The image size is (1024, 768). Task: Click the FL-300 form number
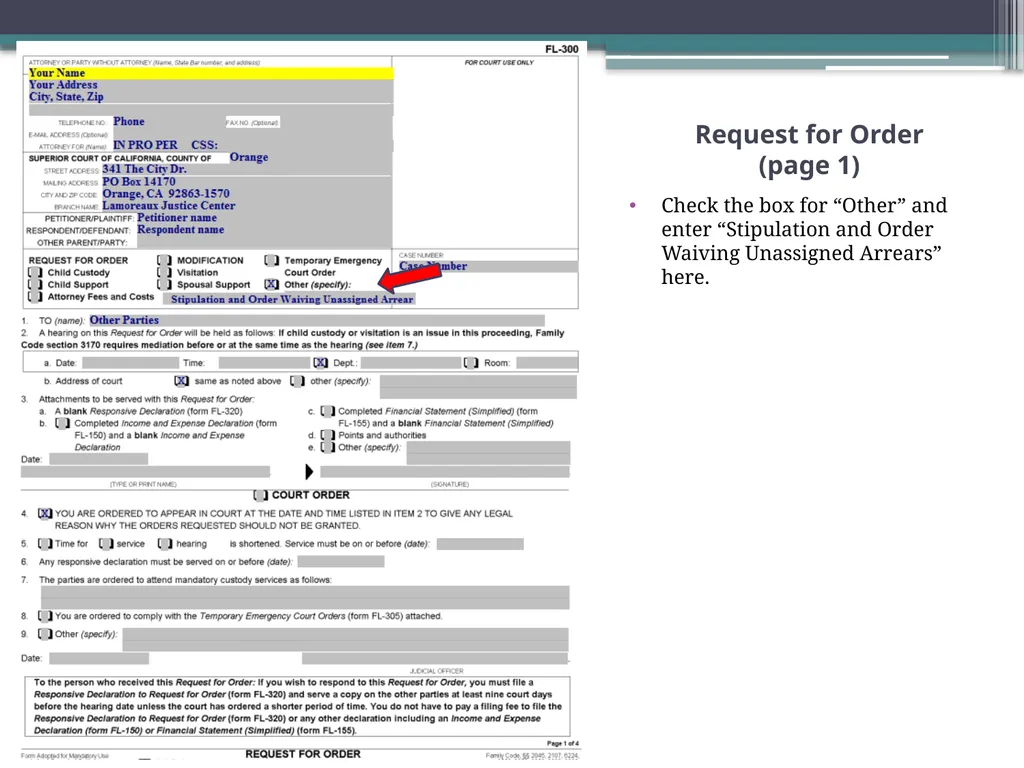pos(562,49)
